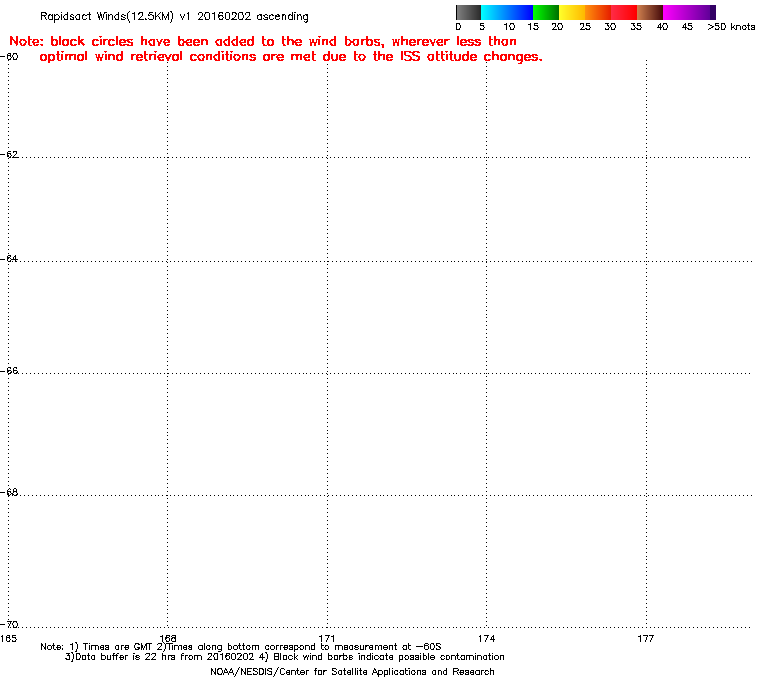Click the yellow 20-25 knots color segment

(572, 12)
